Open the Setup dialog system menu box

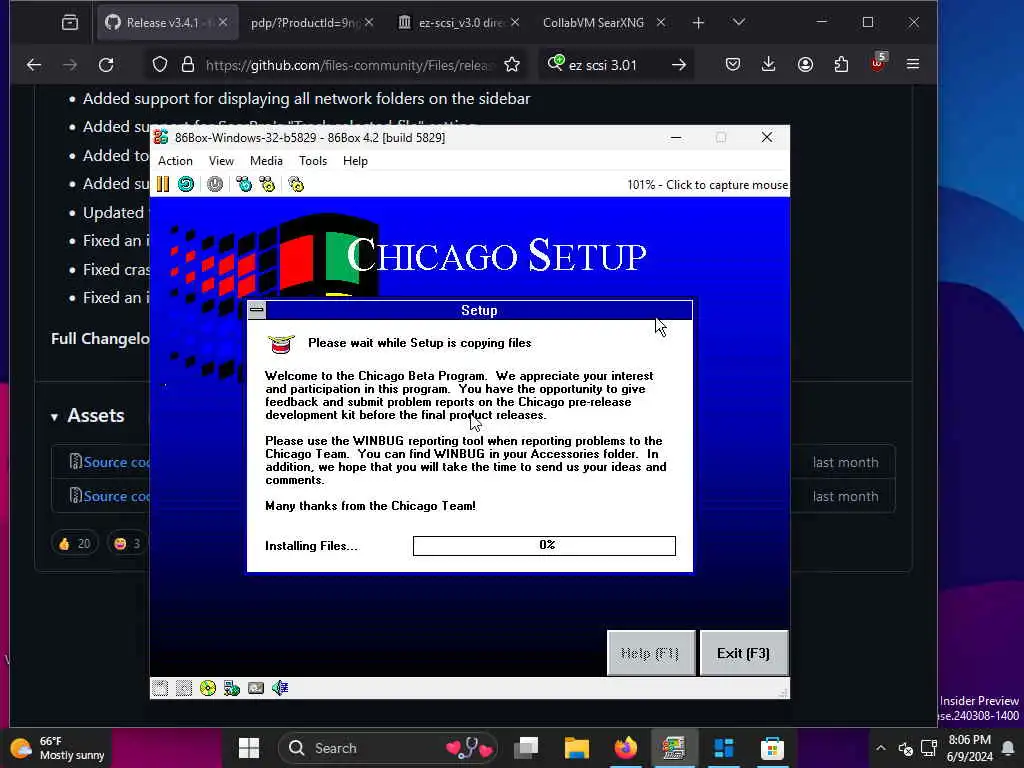257,310
